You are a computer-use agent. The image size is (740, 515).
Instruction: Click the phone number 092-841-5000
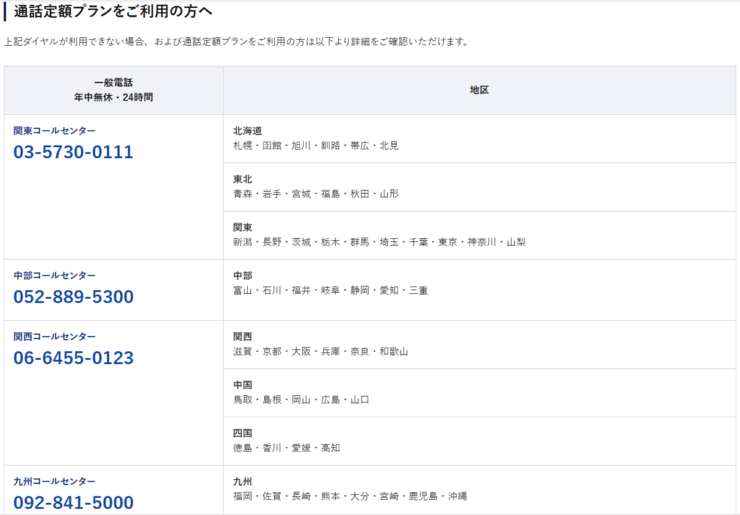pyautogui.click(x=73, y=502)
